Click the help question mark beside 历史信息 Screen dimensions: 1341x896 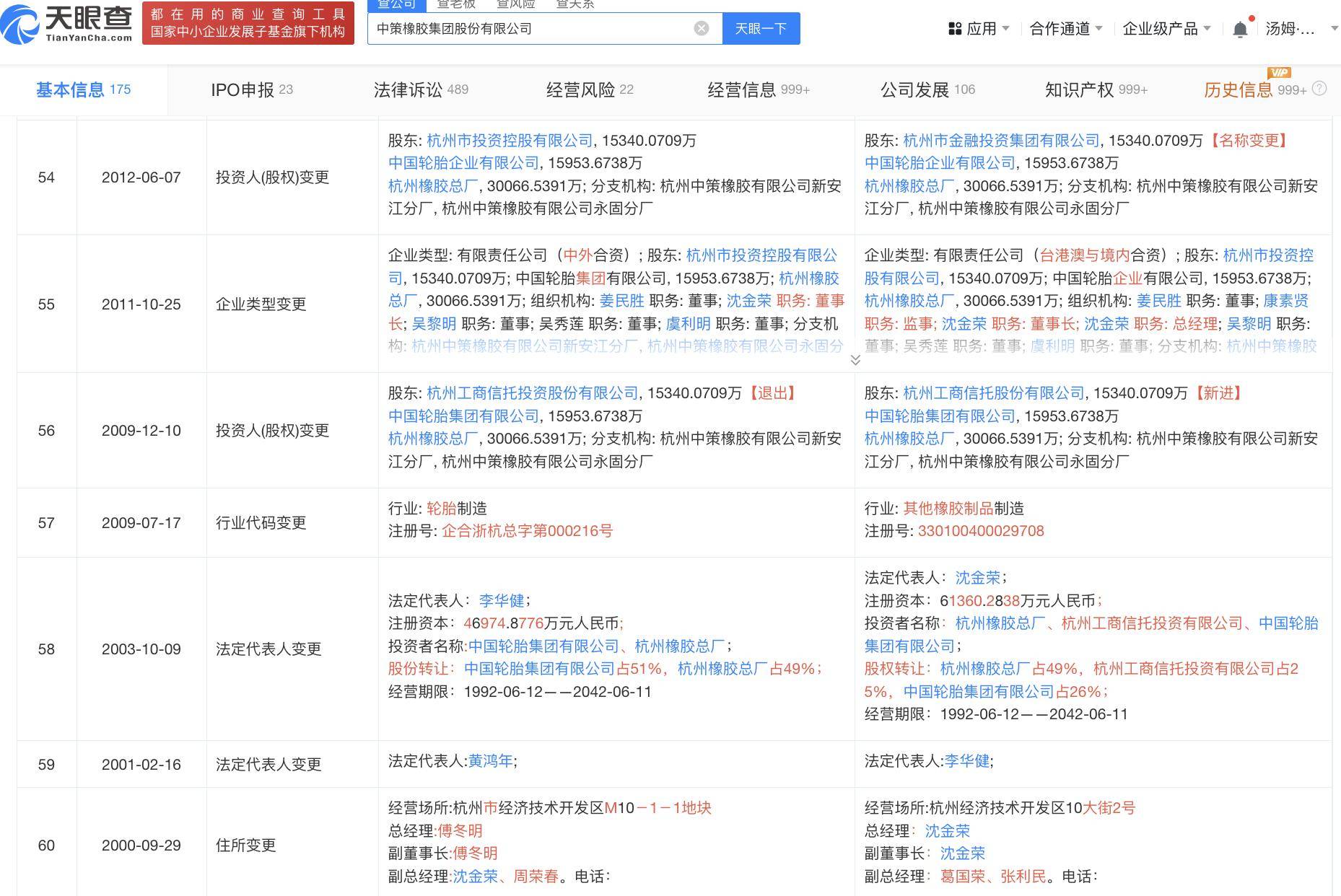point(1319,89)
